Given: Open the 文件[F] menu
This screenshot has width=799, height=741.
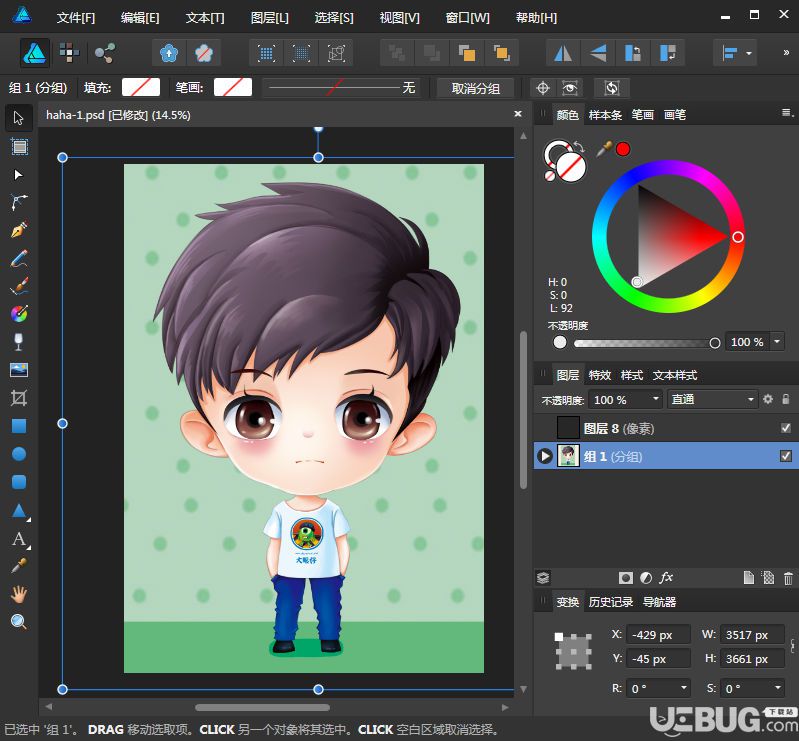Looking at the screenshot, I should [75, 18].
